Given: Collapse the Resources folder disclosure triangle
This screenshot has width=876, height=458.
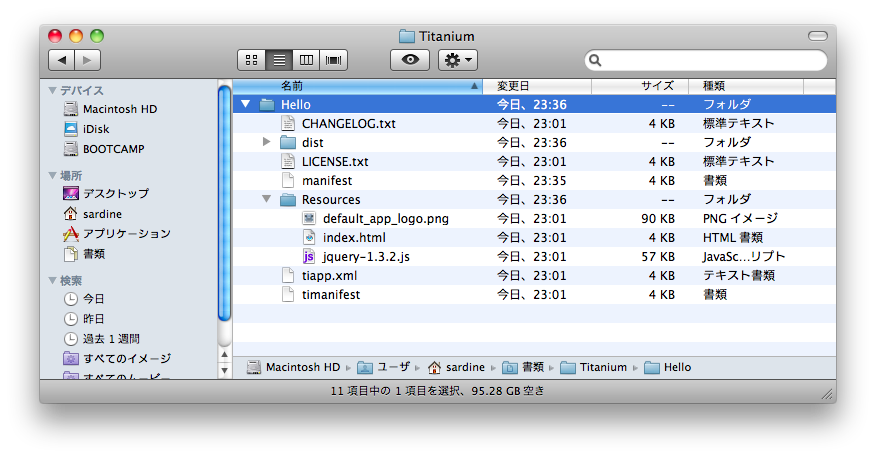Looking at the screenshot, I should click(x=266, y=199).
